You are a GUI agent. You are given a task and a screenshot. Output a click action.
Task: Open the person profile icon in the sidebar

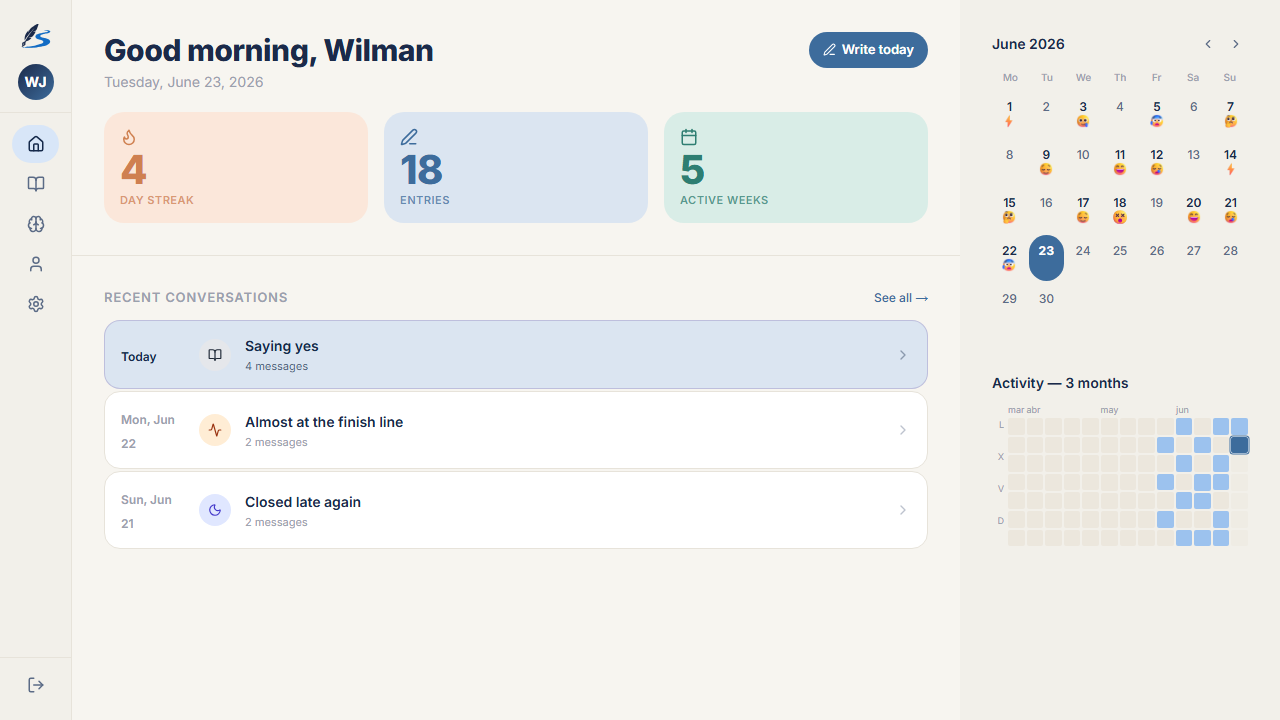click(x=36, y=264)
